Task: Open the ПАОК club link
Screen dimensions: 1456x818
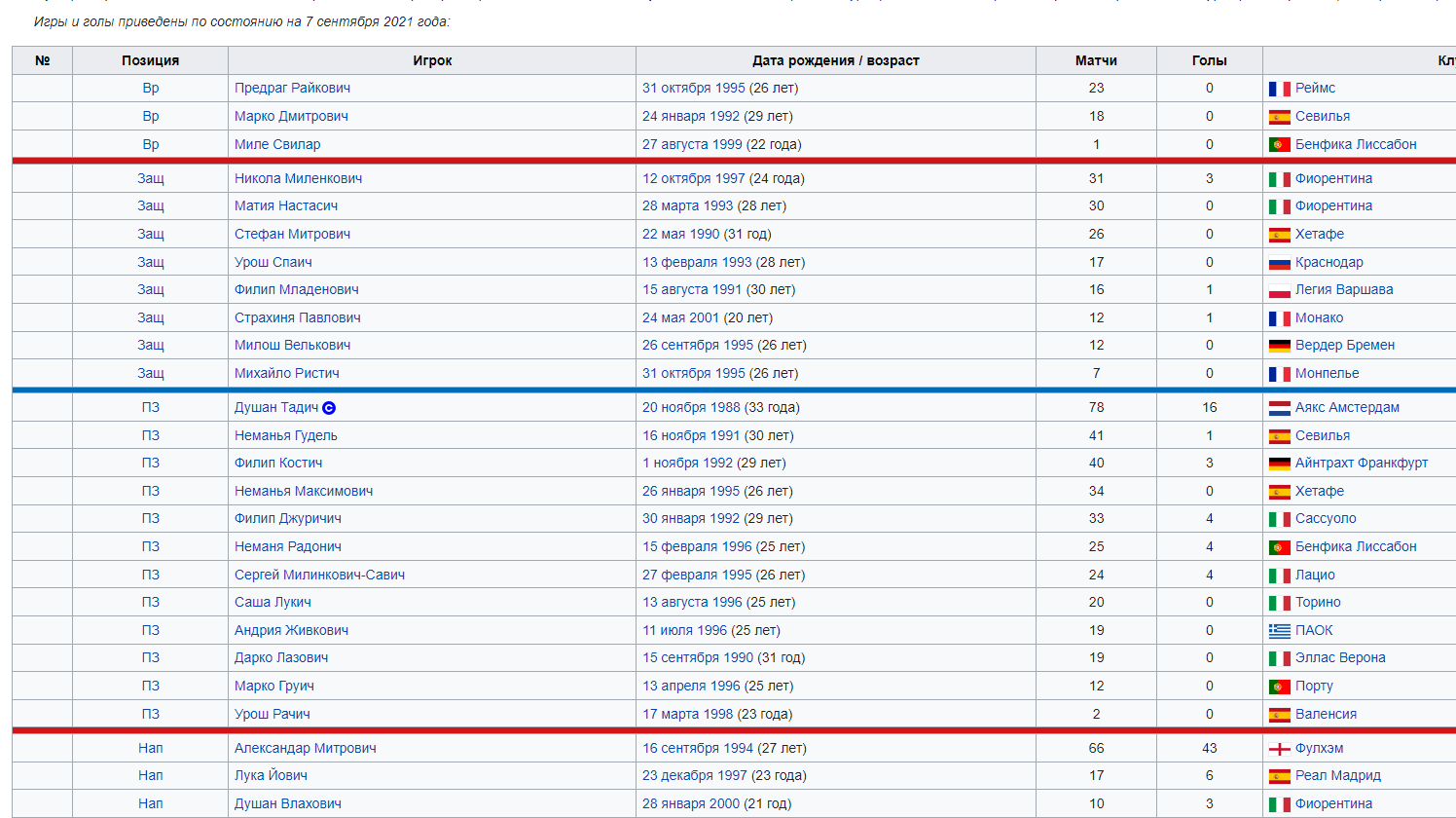Action: click(x=1314, y=630)
